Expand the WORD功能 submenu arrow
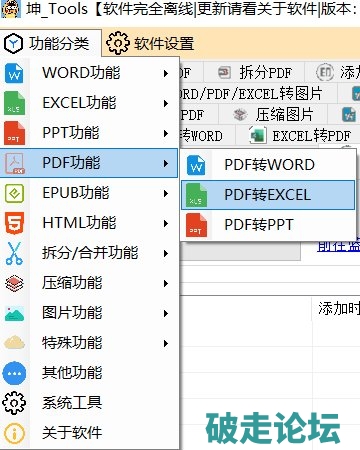Viewport: 360px width, 450px height. coord(166,73)
